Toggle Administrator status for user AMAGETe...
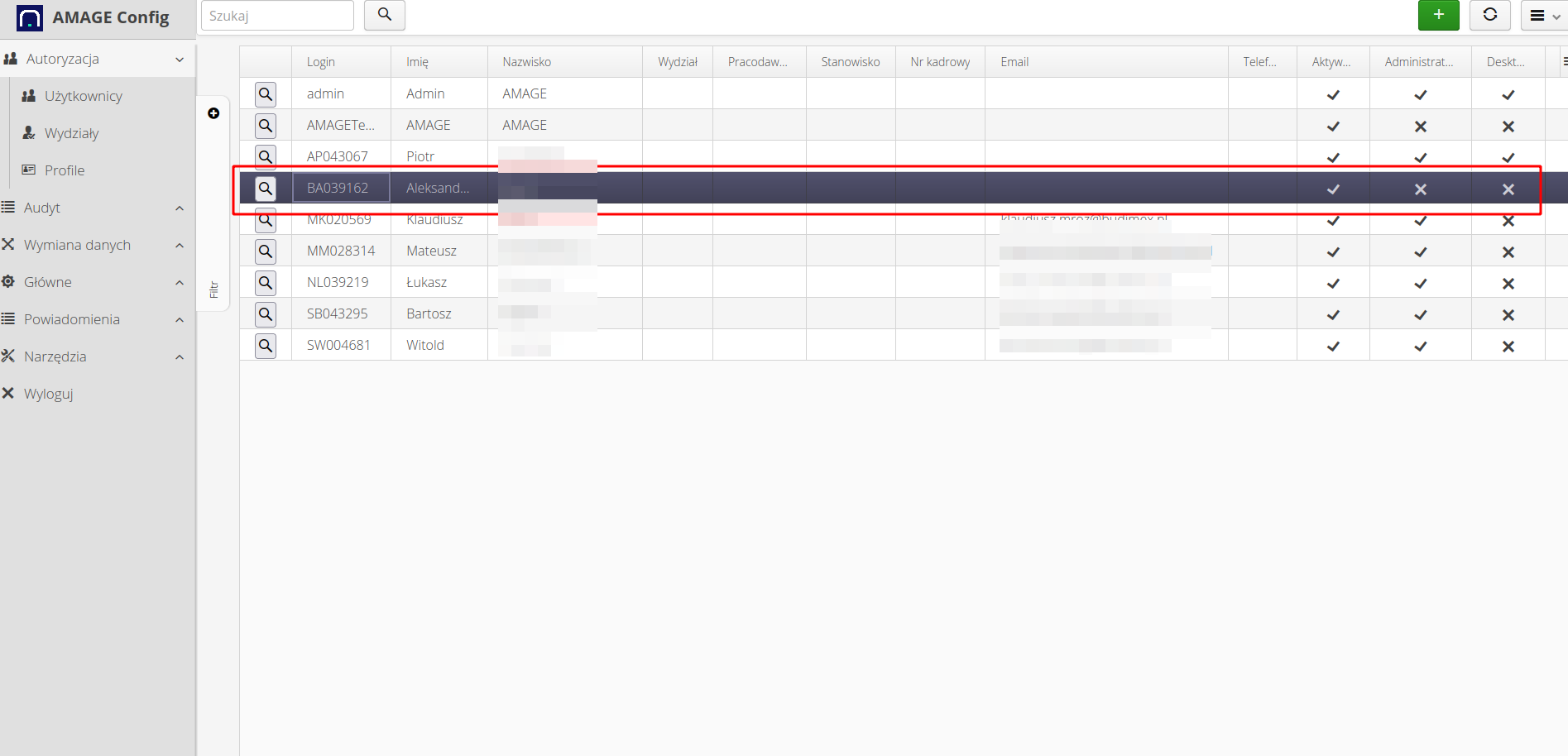The height and width of the screenshot is (756, 1568). [1420, 126]
